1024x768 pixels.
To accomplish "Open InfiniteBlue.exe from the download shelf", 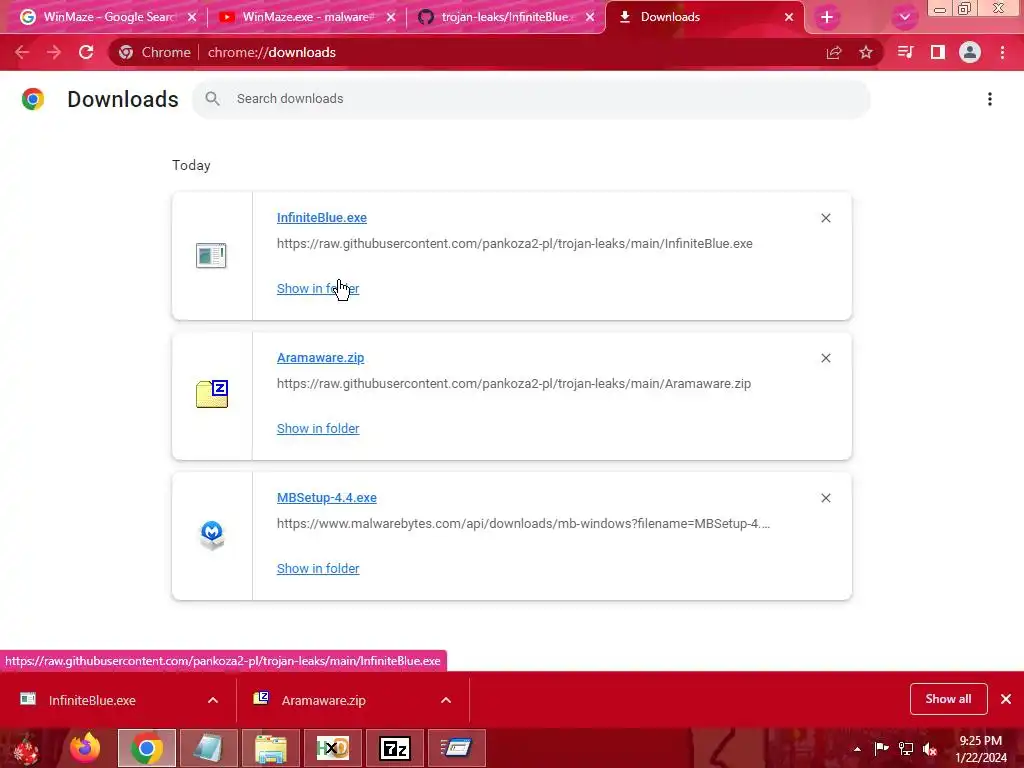I will pos(91,700).
